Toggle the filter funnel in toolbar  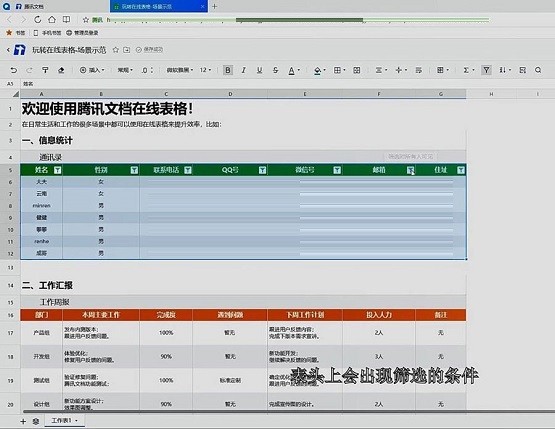486,70
